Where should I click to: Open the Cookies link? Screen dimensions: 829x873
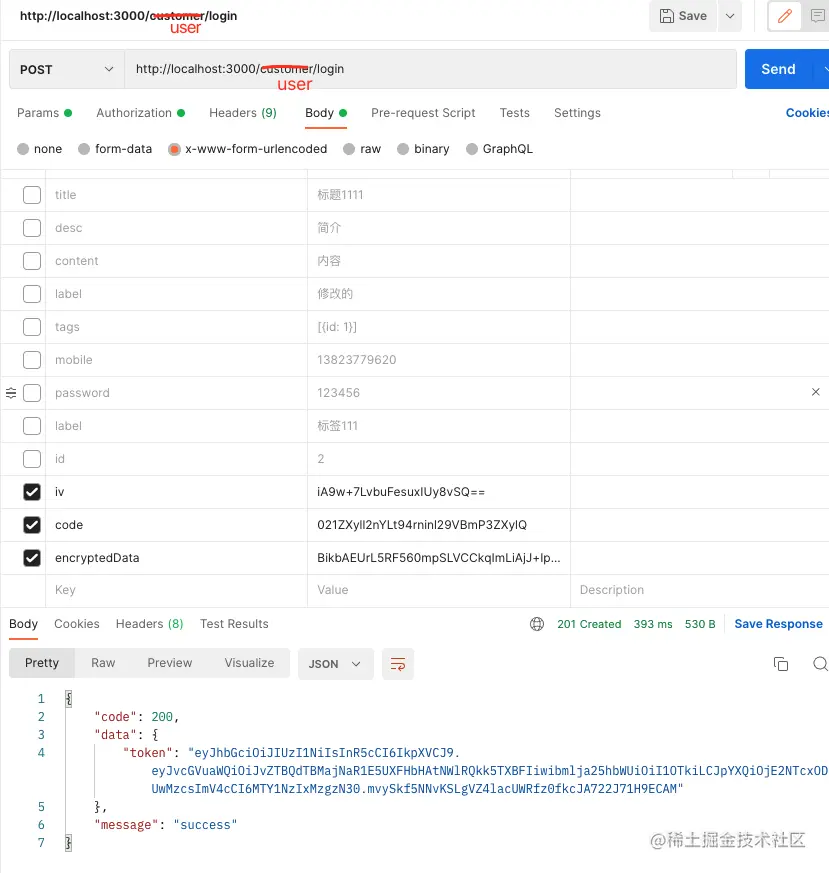click(x=807, y=113)
